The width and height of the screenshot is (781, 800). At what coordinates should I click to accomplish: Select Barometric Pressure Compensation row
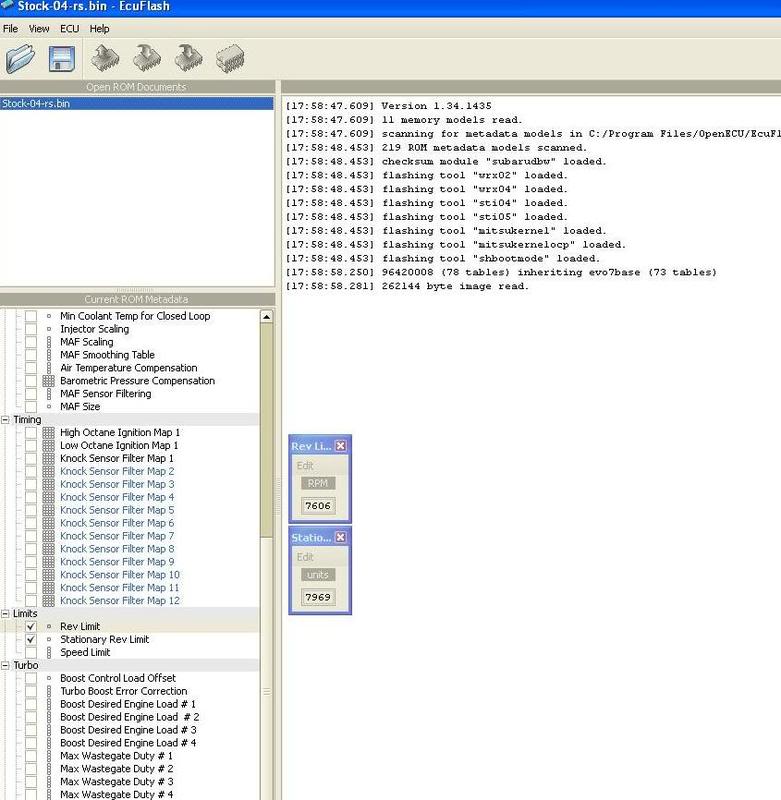(x=137, y=381)
